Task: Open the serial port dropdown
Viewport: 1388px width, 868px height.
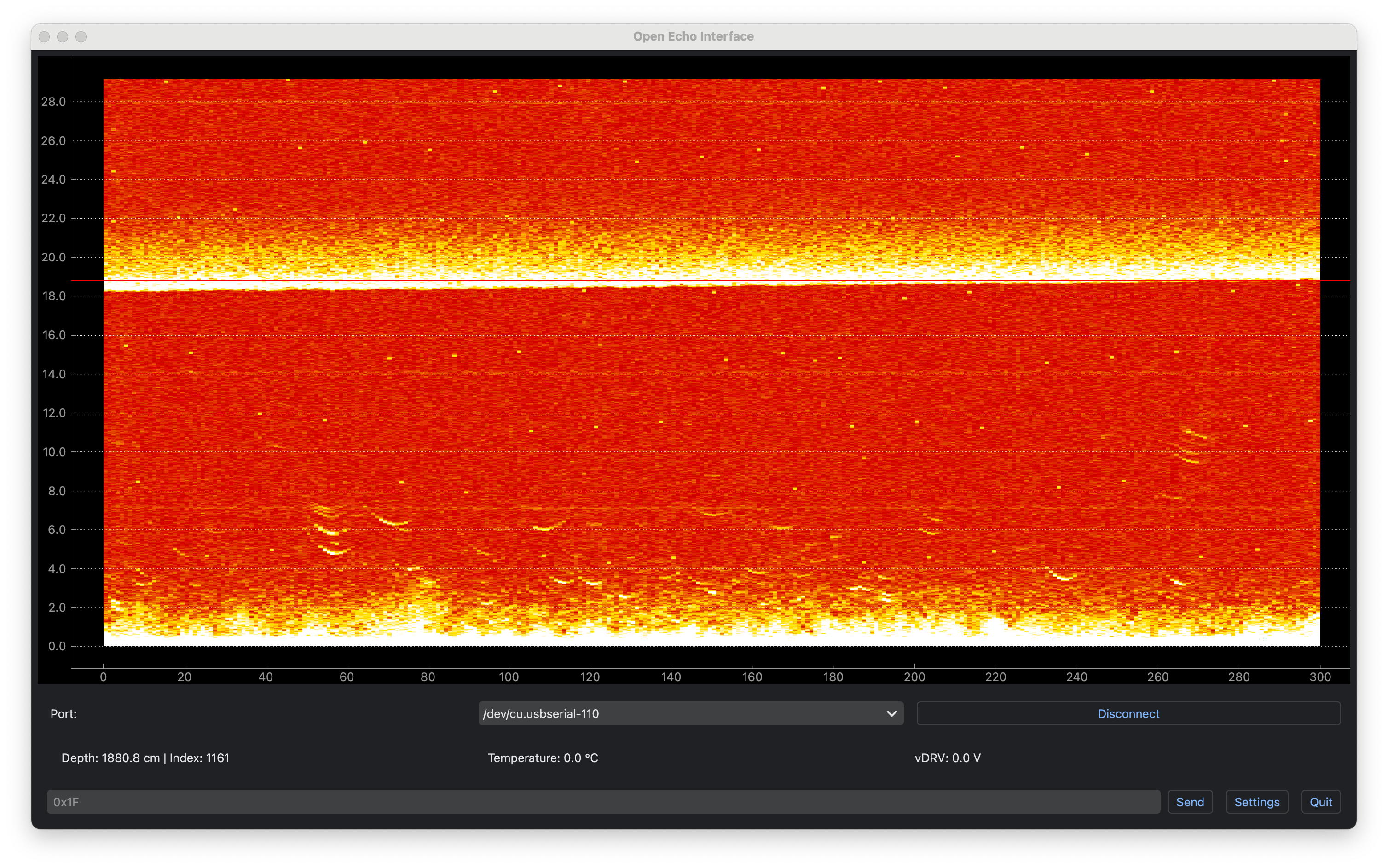Action: point(683,713)
